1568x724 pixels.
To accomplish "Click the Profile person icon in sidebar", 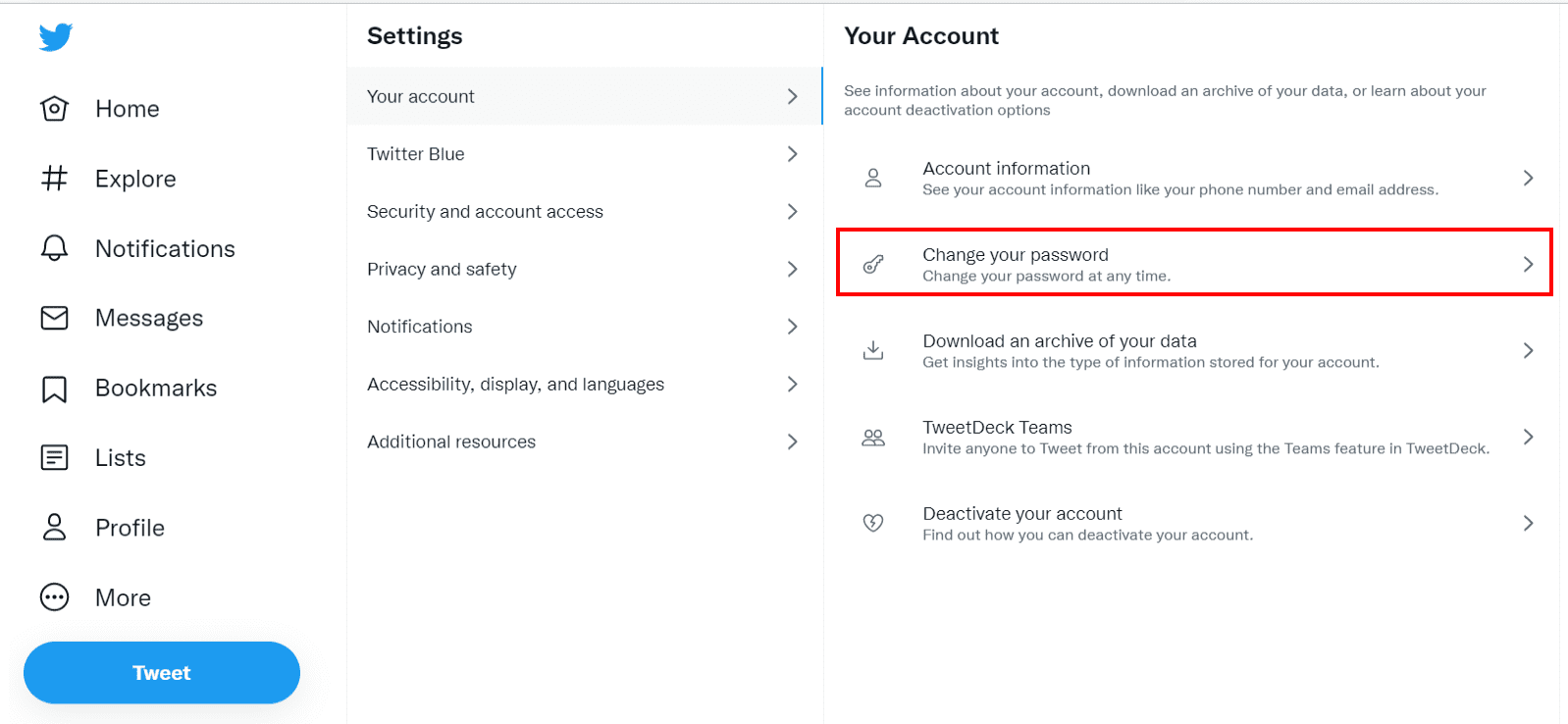I will click(x=55, y=528).
